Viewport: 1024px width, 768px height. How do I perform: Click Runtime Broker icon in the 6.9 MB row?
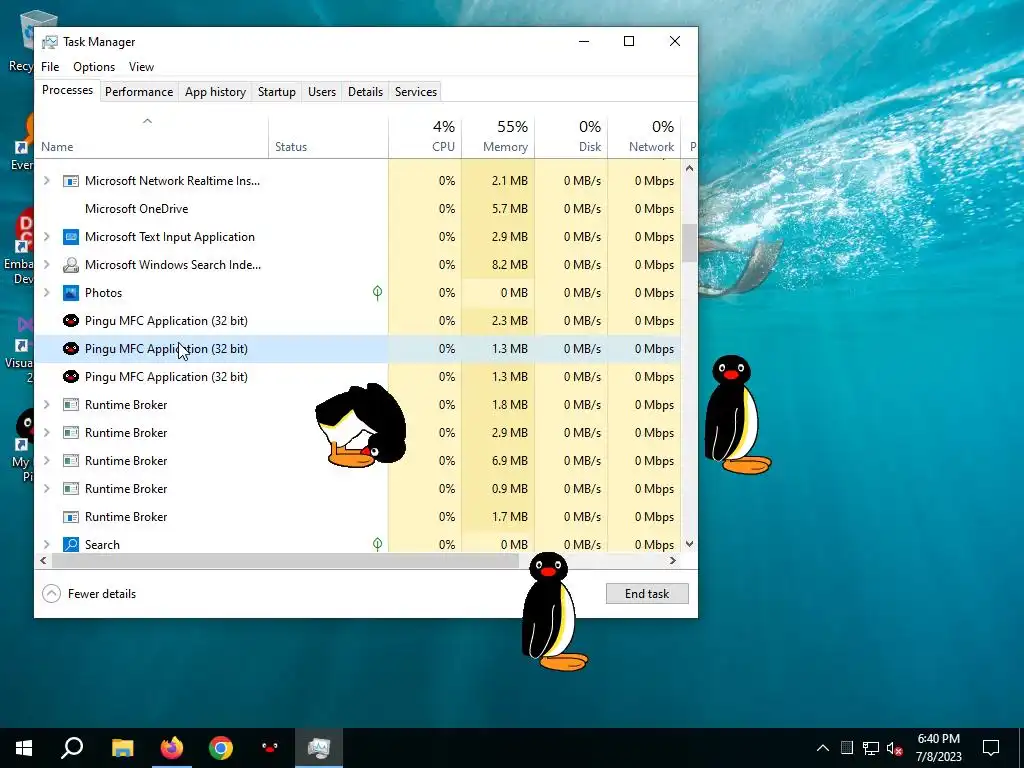click(71, 460)
